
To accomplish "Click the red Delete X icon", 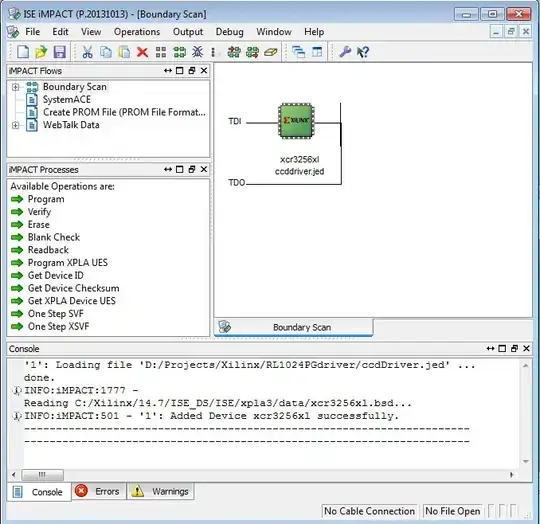I will (142, 52).
